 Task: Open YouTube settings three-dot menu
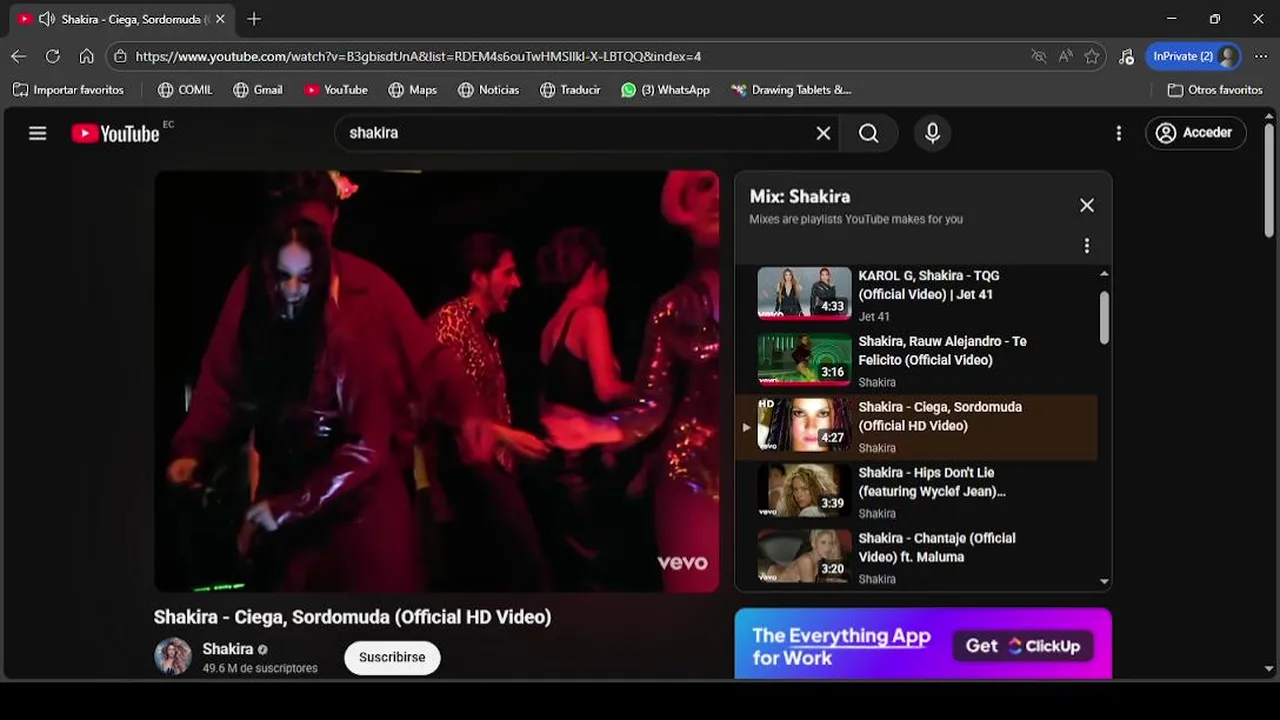click(1119, 133)
